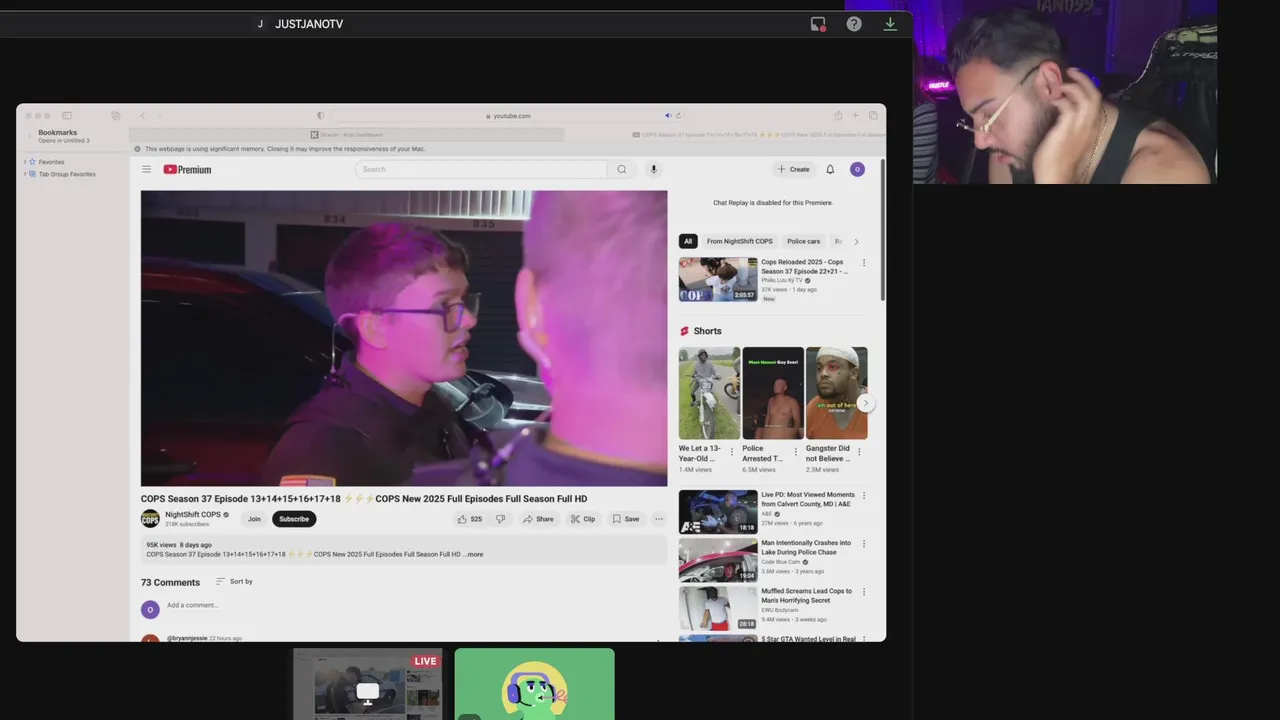1280x720 pixels.
Task: Click the screen record icon in top bar
Action: [818, 24]
